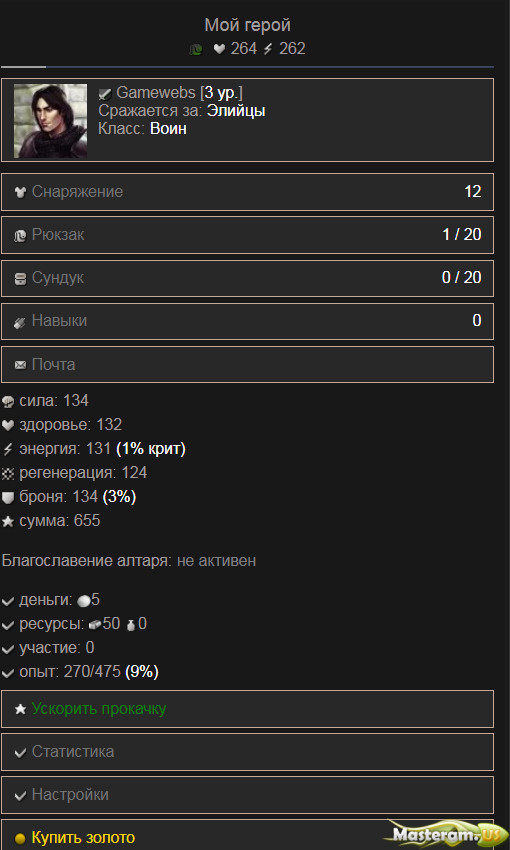Open the Снаряжение equipment section

[248, 192]
